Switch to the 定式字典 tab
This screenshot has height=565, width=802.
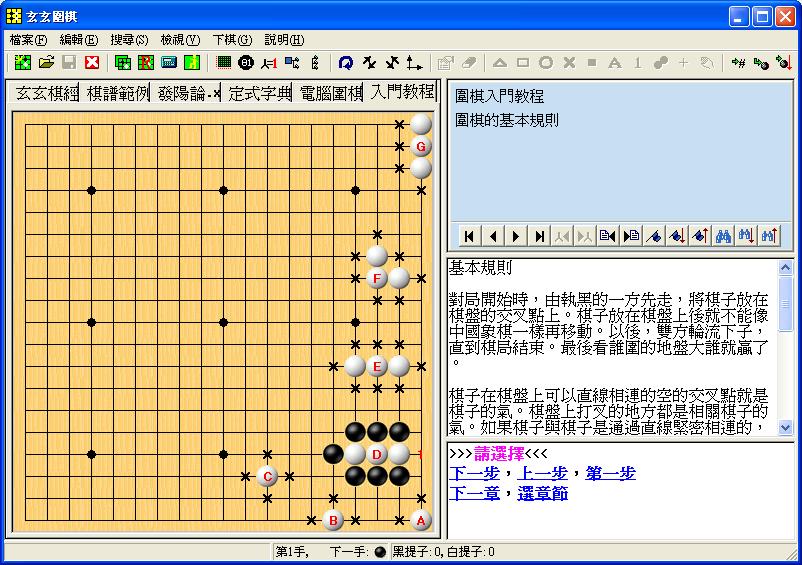259,93
